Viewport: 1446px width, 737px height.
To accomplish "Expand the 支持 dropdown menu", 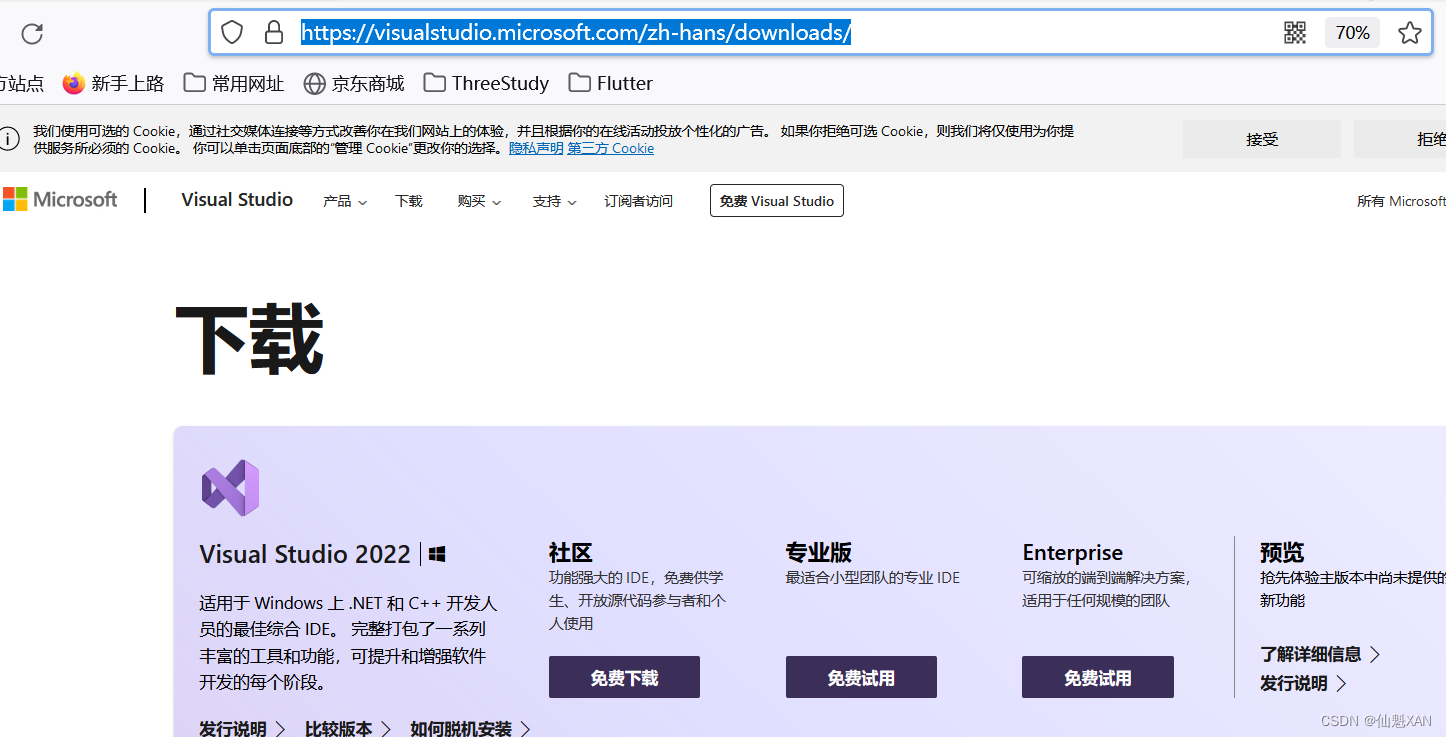I will [555, 201].
